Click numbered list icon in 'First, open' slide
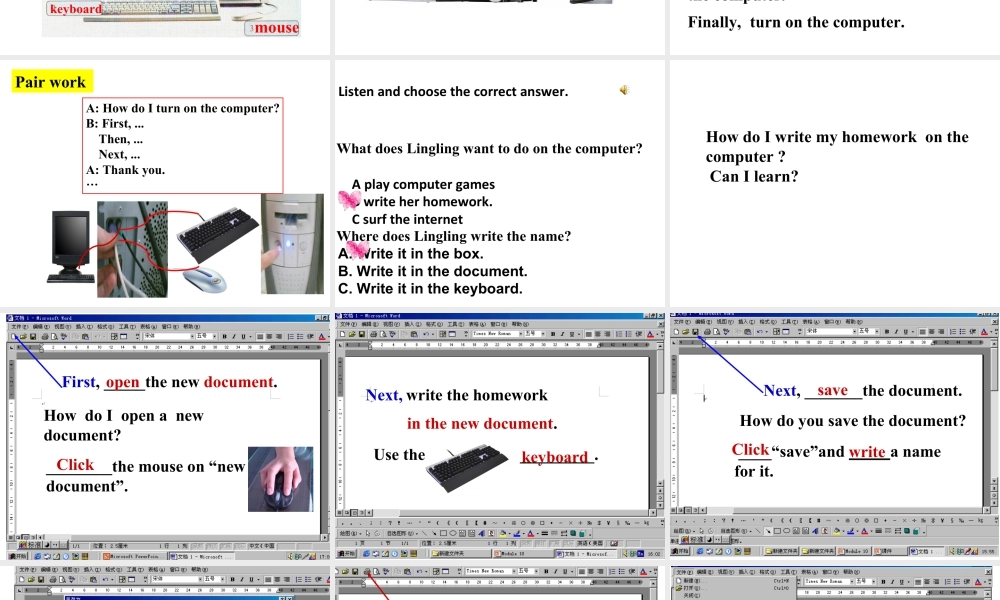Viewport: 1000px width, 600px height. click(291, 336)
